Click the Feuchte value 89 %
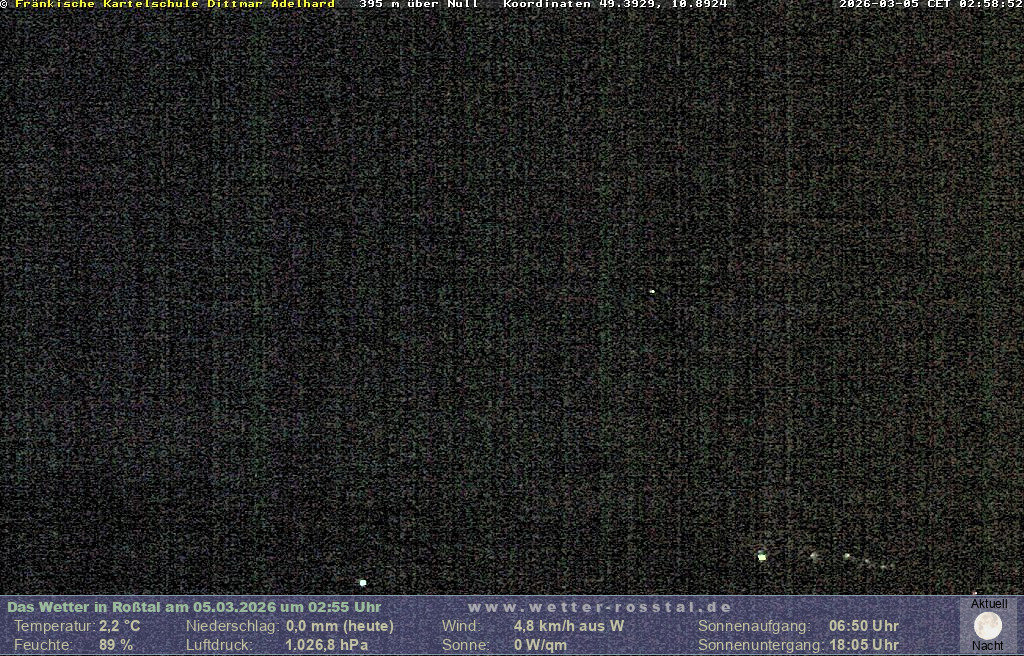The image size is (1024, 656). [116, 645]
